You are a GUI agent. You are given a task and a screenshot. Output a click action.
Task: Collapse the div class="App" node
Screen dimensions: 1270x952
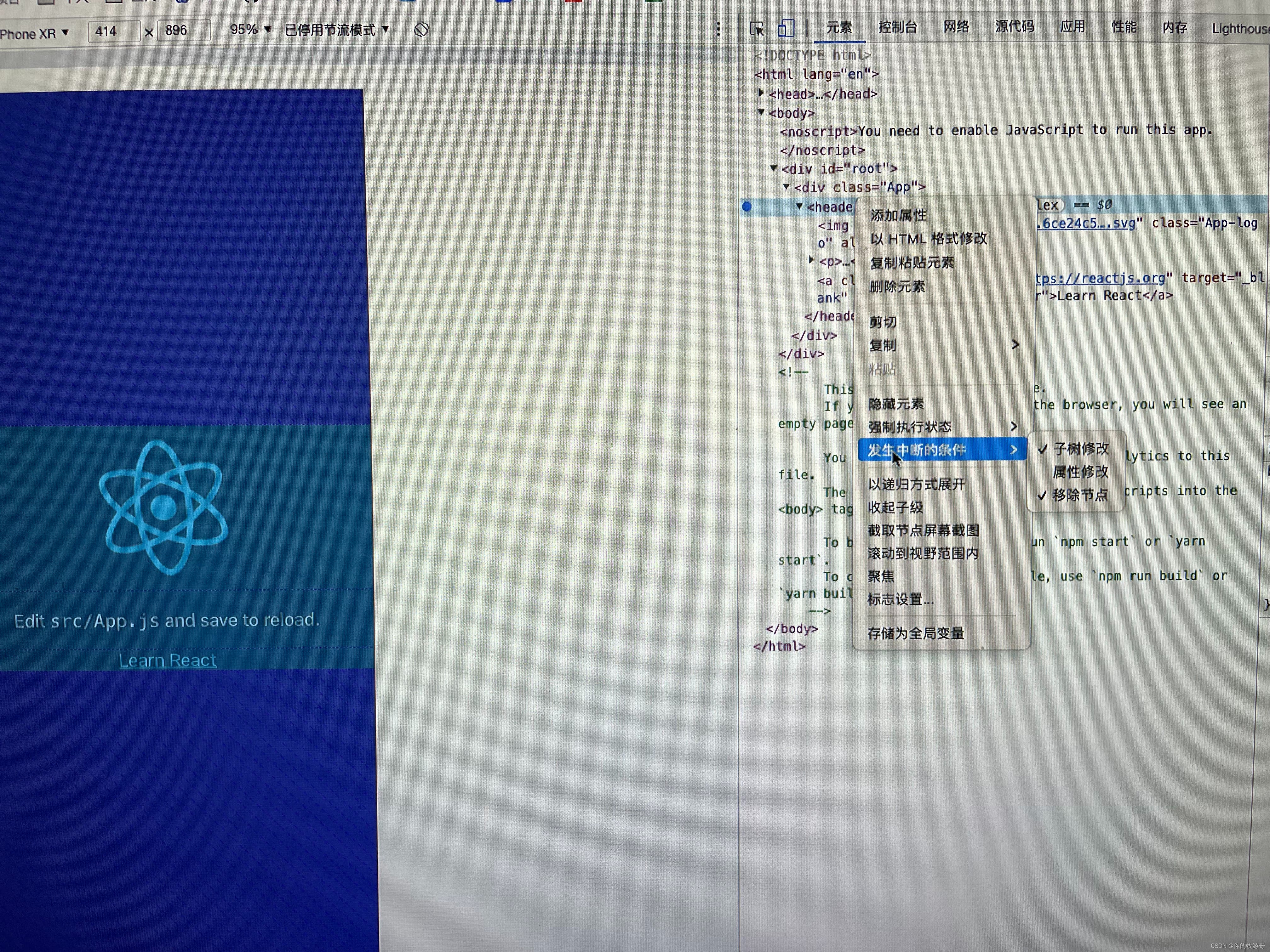(787, 186)
